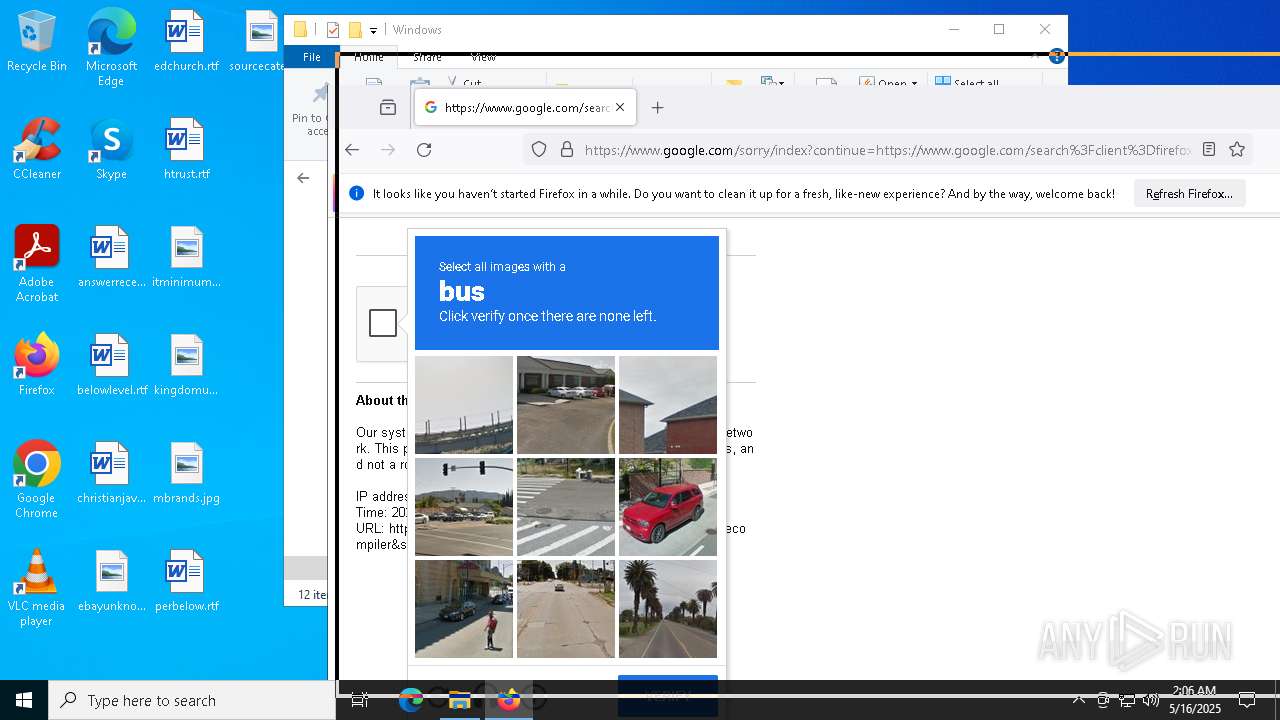The height and width of the screenshot is (720, 1280).
Task: Open Google Chrome desktop shortcut
Action: coord(37,480)
